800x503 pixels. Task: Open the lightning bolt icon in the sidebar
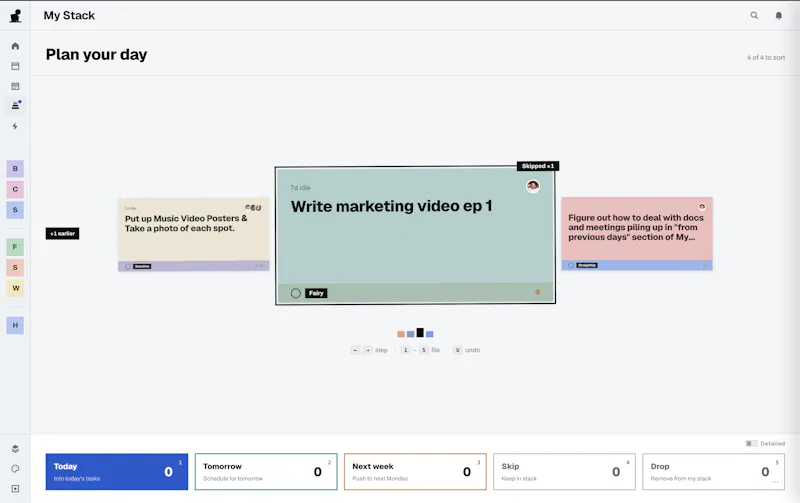coord(15,127)
